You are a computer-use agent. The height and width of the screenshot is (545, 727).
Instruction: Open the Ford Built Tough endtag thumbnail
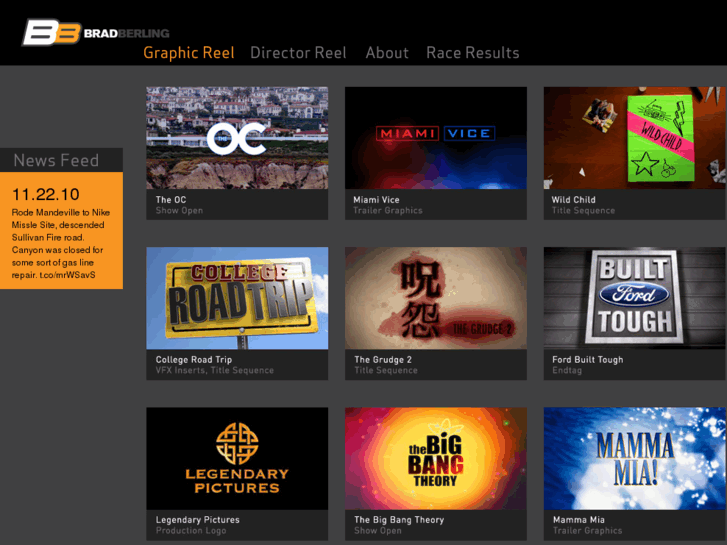point(634,298)
